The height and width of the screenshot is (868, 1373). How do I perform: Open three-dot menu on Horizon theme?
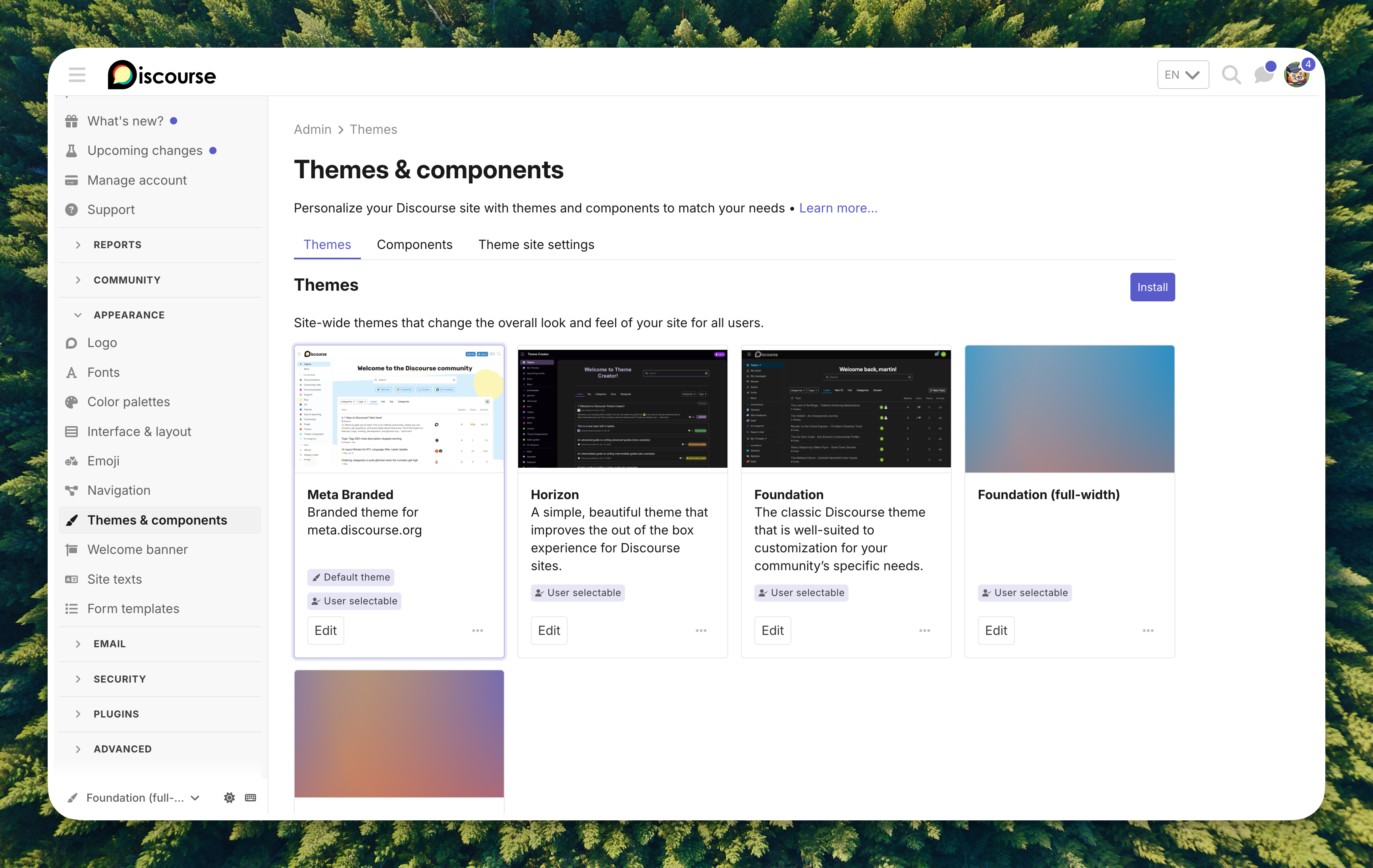[x=701, y=630]
